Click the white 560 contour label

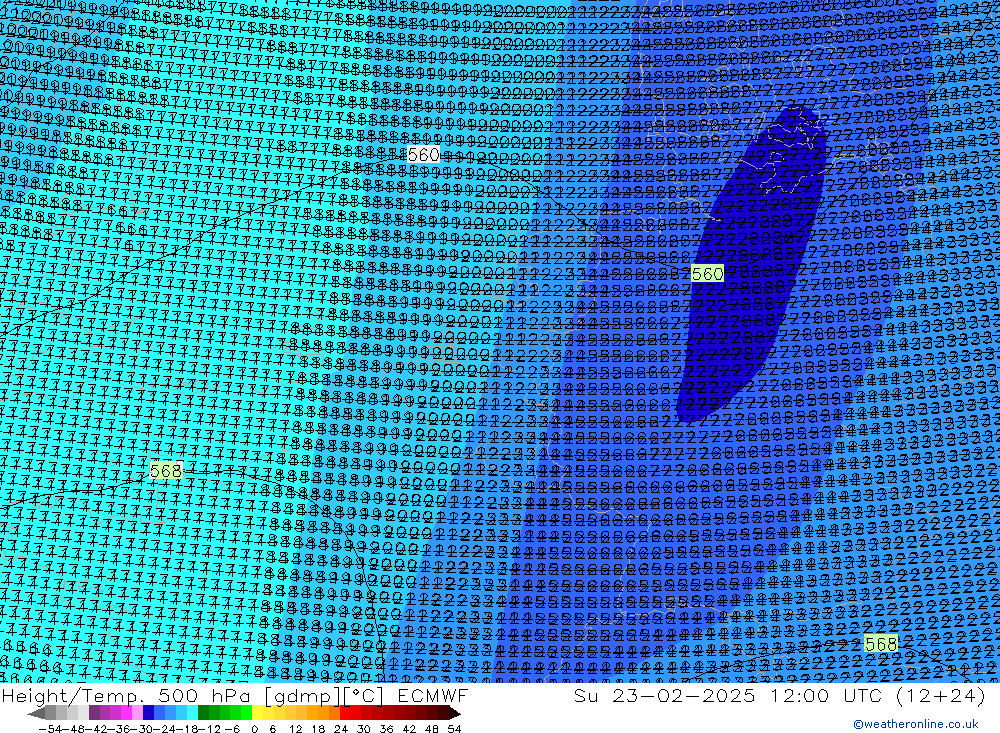coord(423,154)
